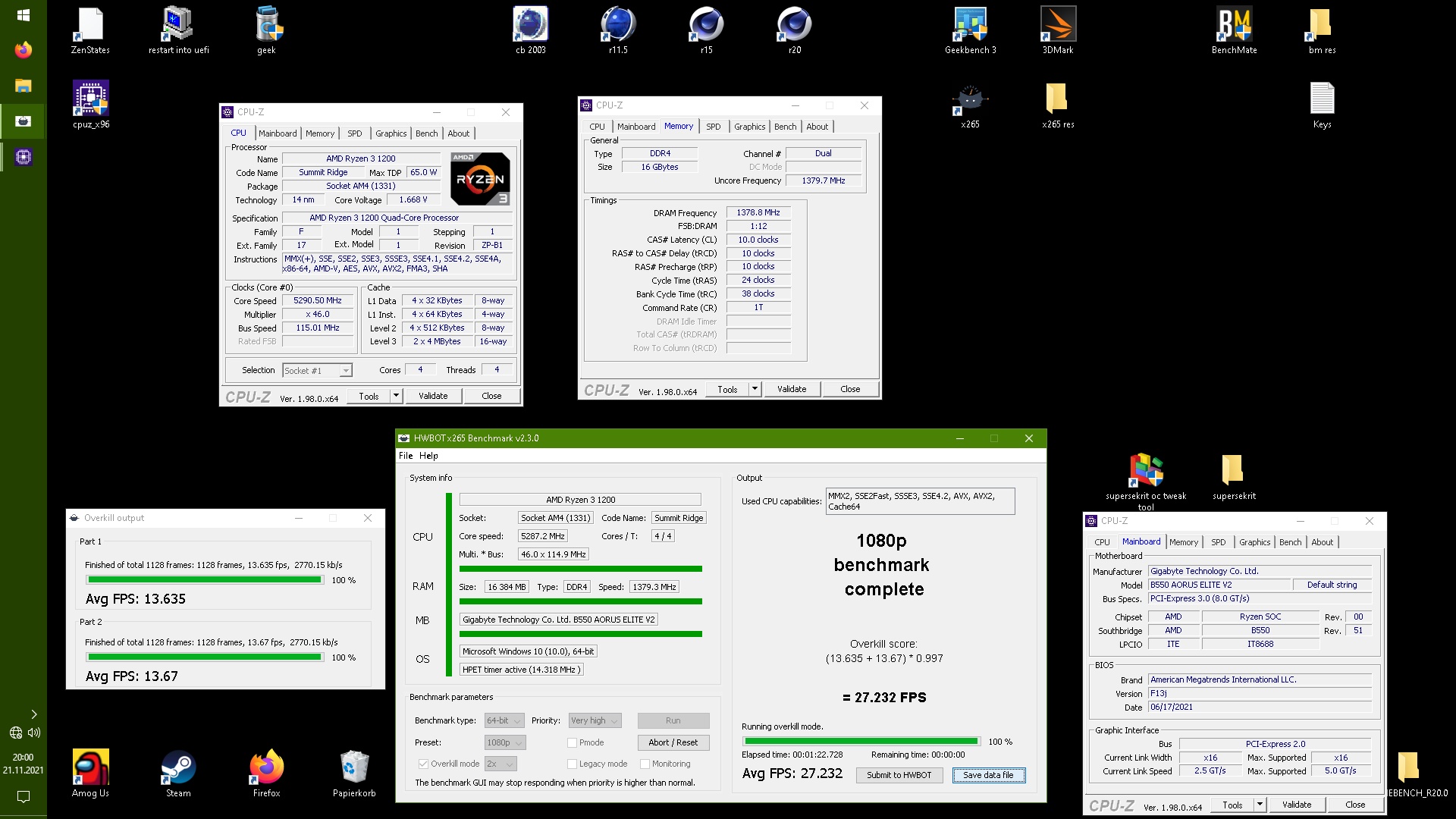Open the supersekrit folder
This screenshot has height=819, width=1456.
(1234, 478)
